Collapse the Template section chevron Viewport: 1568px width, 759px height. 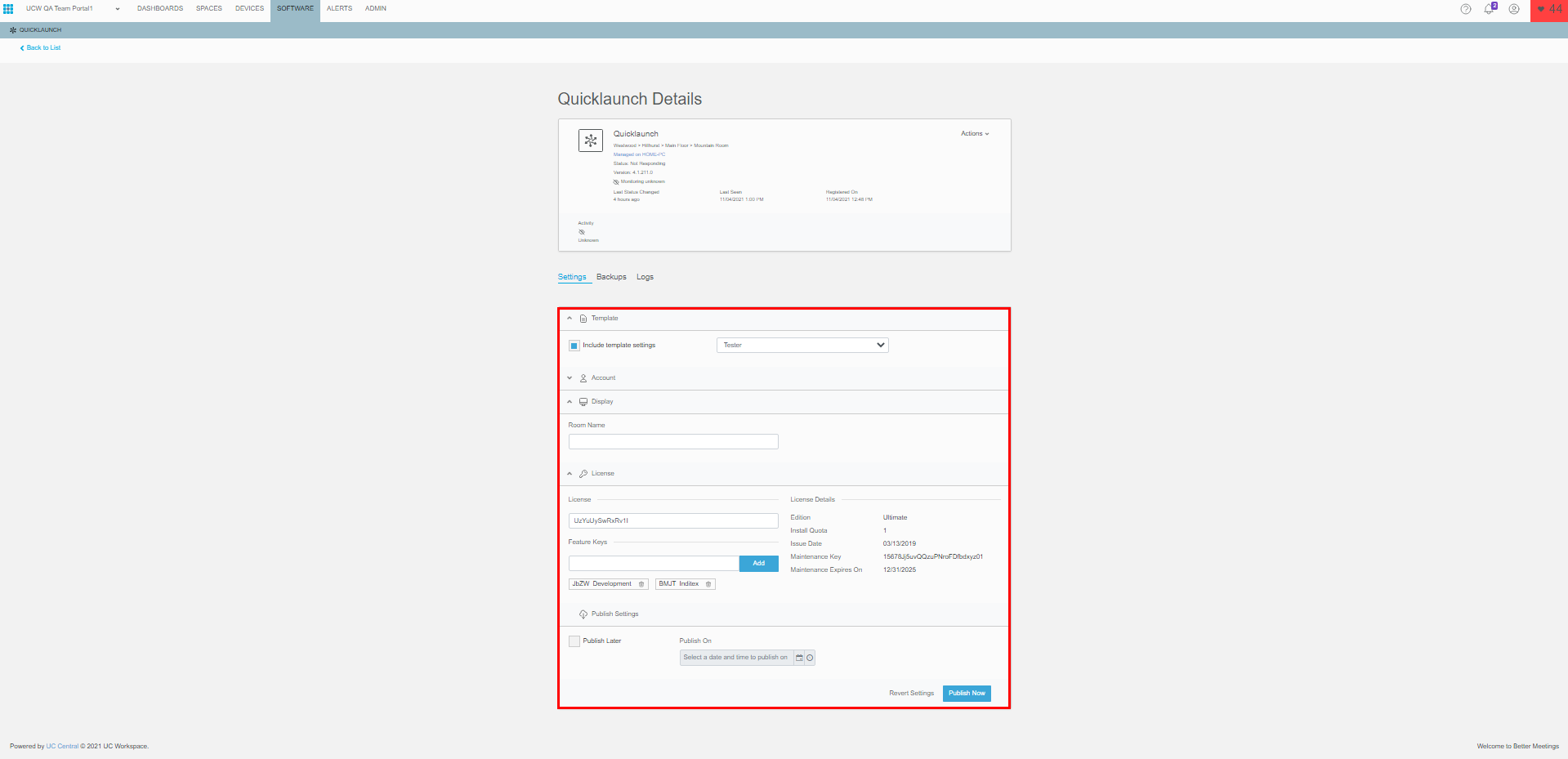[x=570, y=319]
